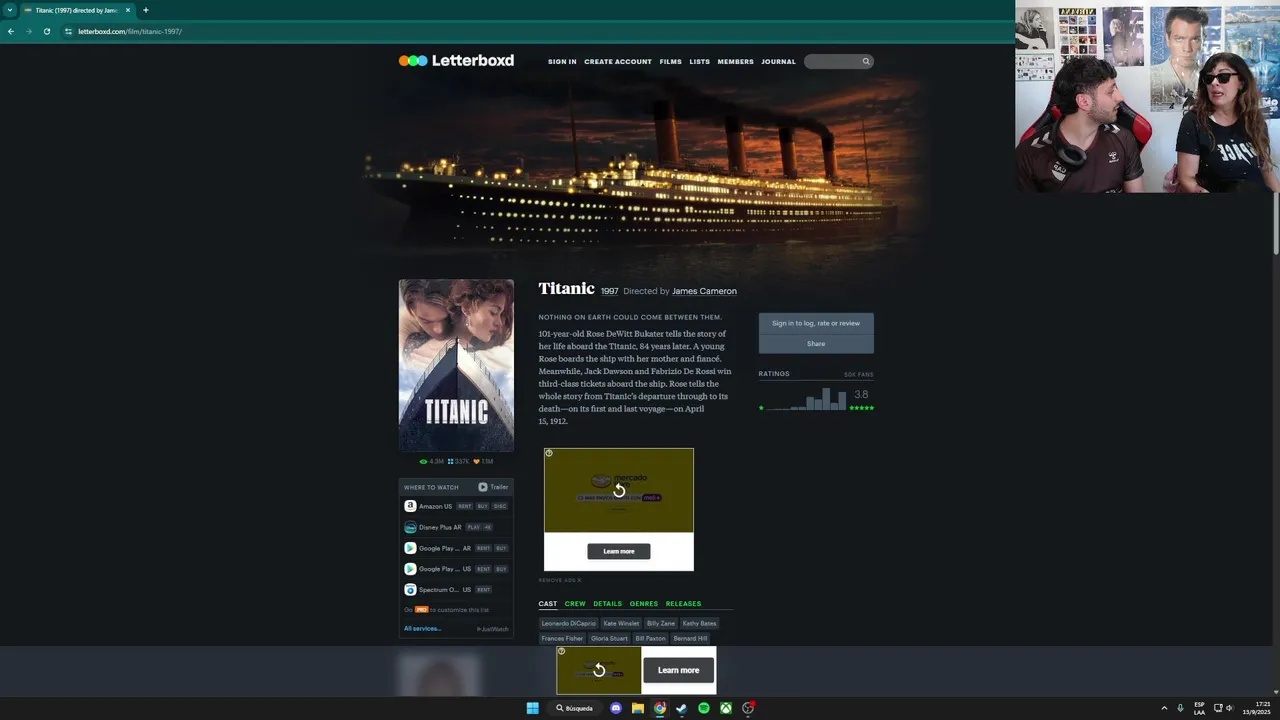The image size is (1280, 720).
Task: Open CREATE ACCOUNT in the header
Action: tap(618, 62)
